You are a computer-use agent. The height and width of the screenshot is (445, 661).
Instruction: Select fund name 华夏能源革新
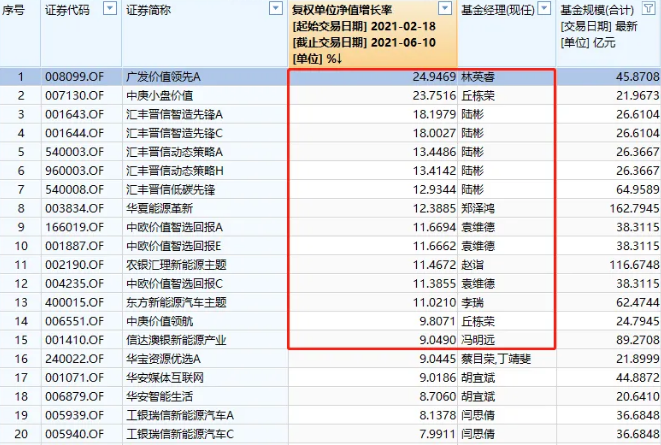[160, 209]
